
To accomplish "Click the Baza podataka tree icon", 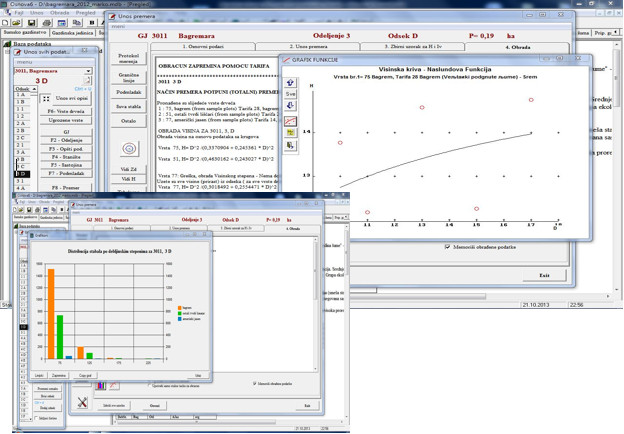I will tap(7, 44).
